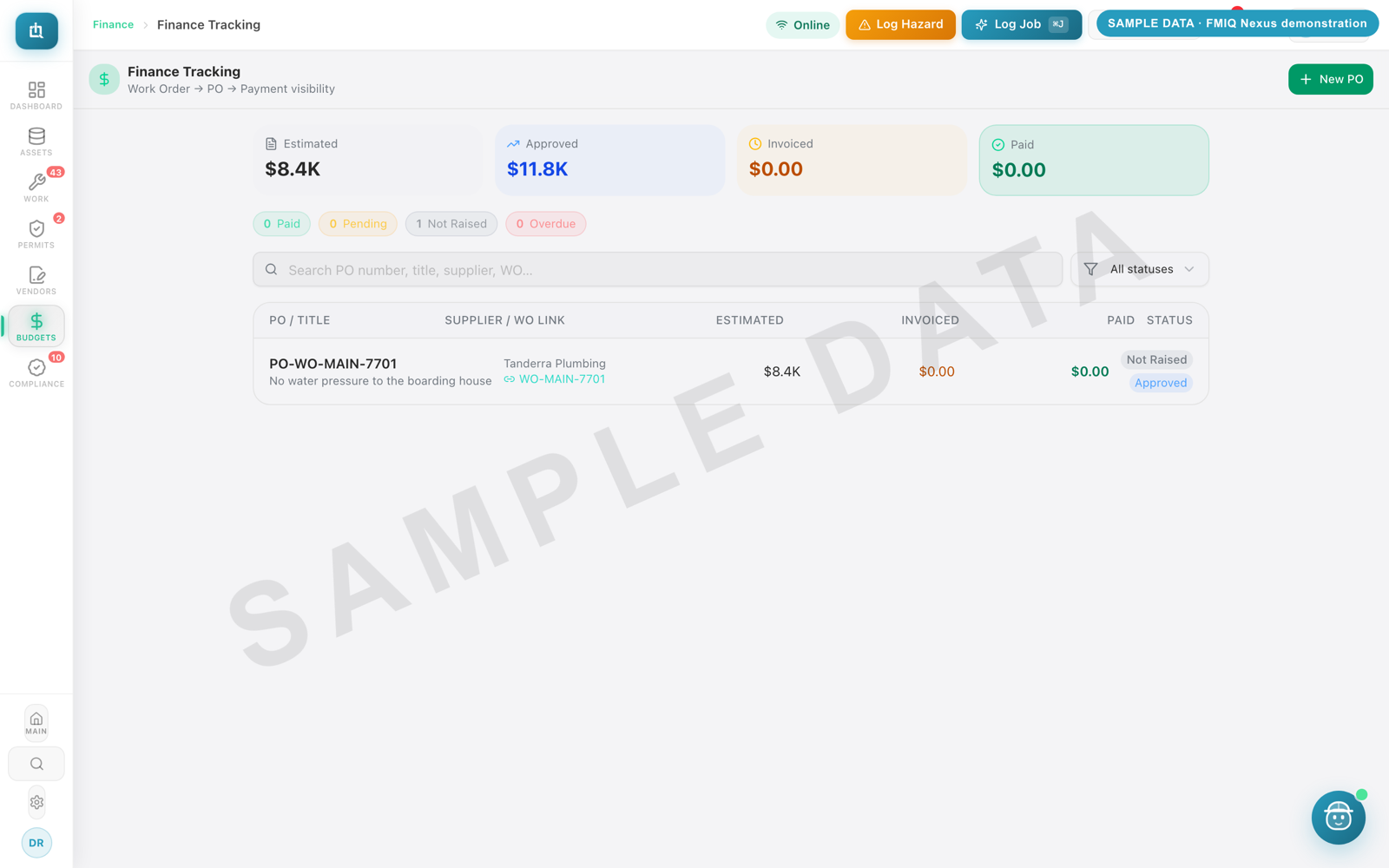This screenshot has height=868, width=1389.
Task: Click the Estimated $8.4K summary card
Action: tap(368, 160)
